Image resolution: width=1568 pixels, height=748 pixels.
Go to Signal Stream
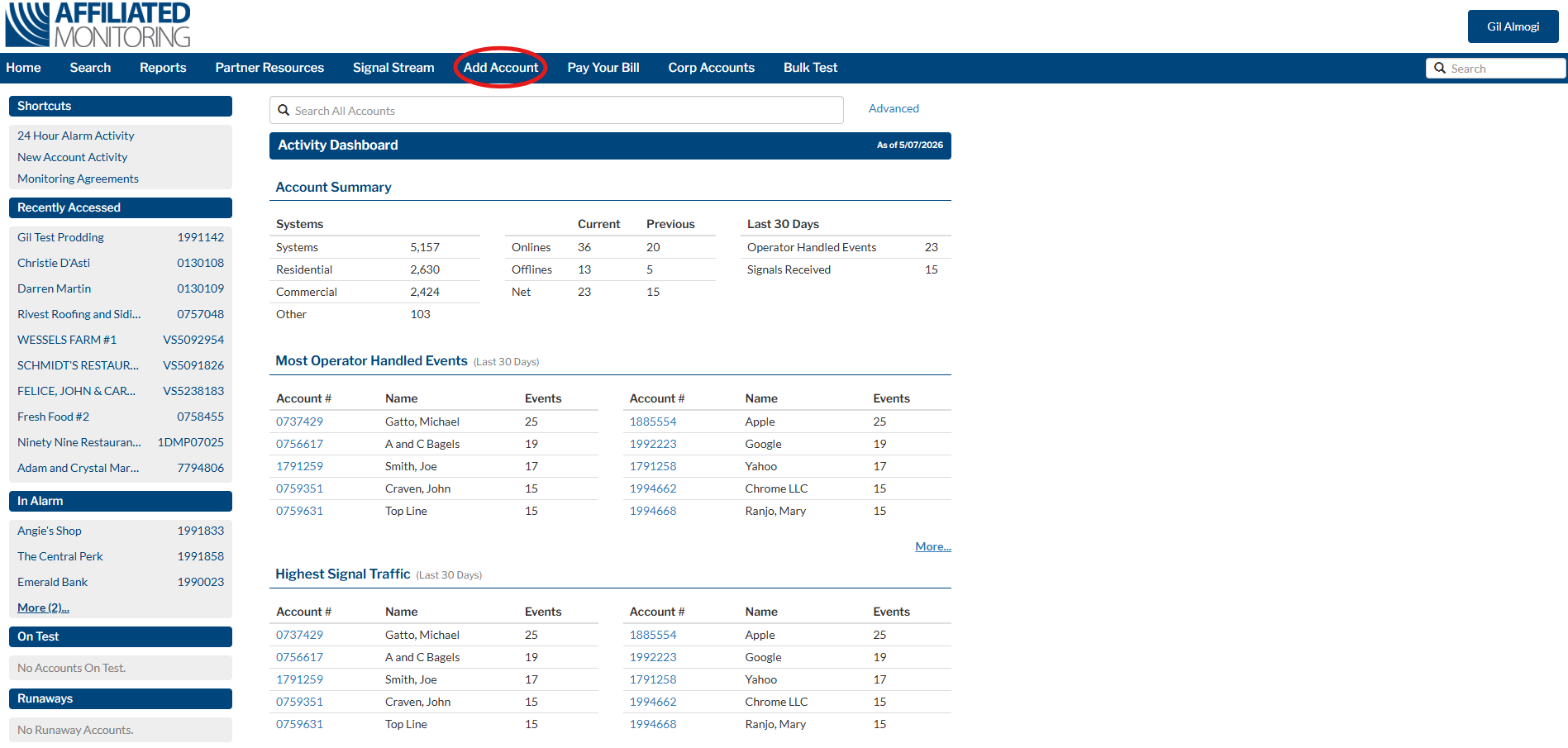pos(393,68)
